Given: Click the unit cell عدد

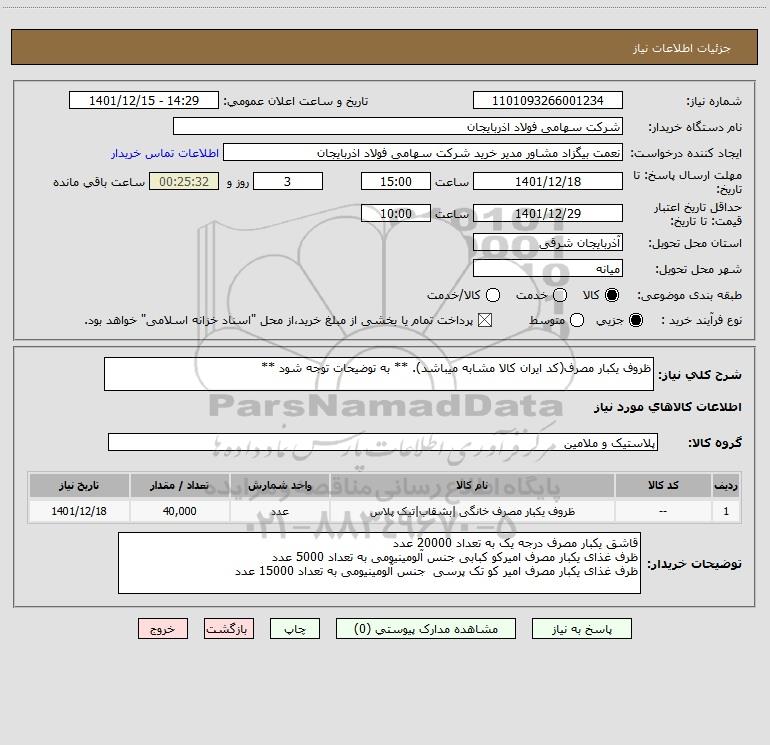Looking at the screenshot, I should (279, 511).
